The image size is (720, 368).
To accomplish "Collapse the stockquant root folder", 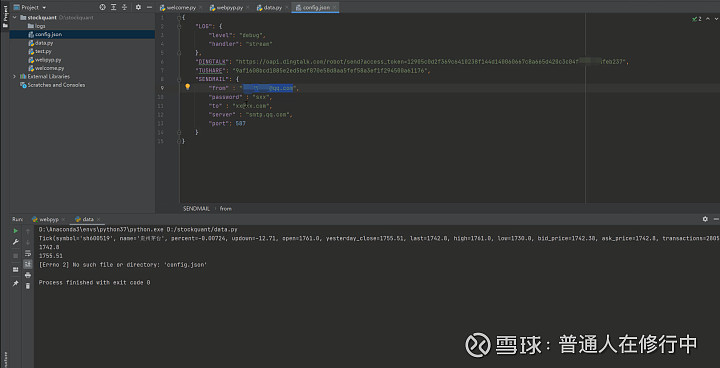I will (15, 17).
